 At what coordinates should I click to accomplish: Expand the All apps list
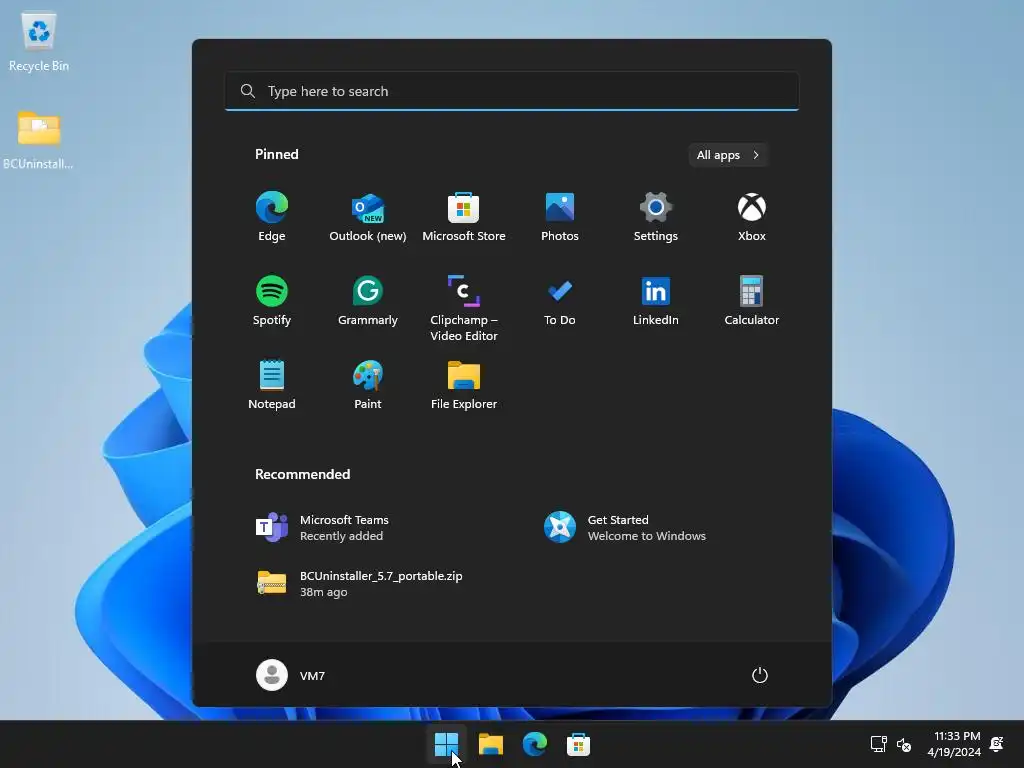728,155
